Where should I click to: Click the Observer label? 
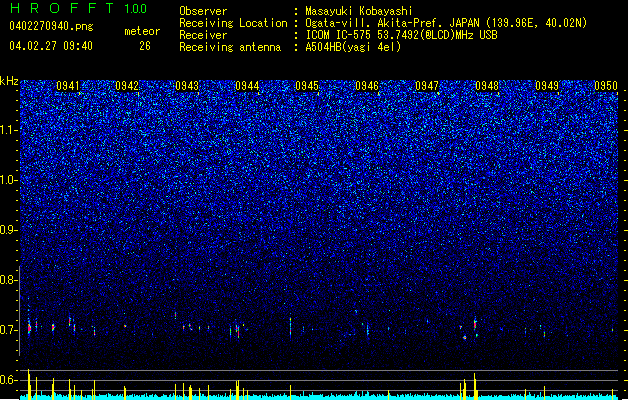pyautogui.click(x=203, y=11)
